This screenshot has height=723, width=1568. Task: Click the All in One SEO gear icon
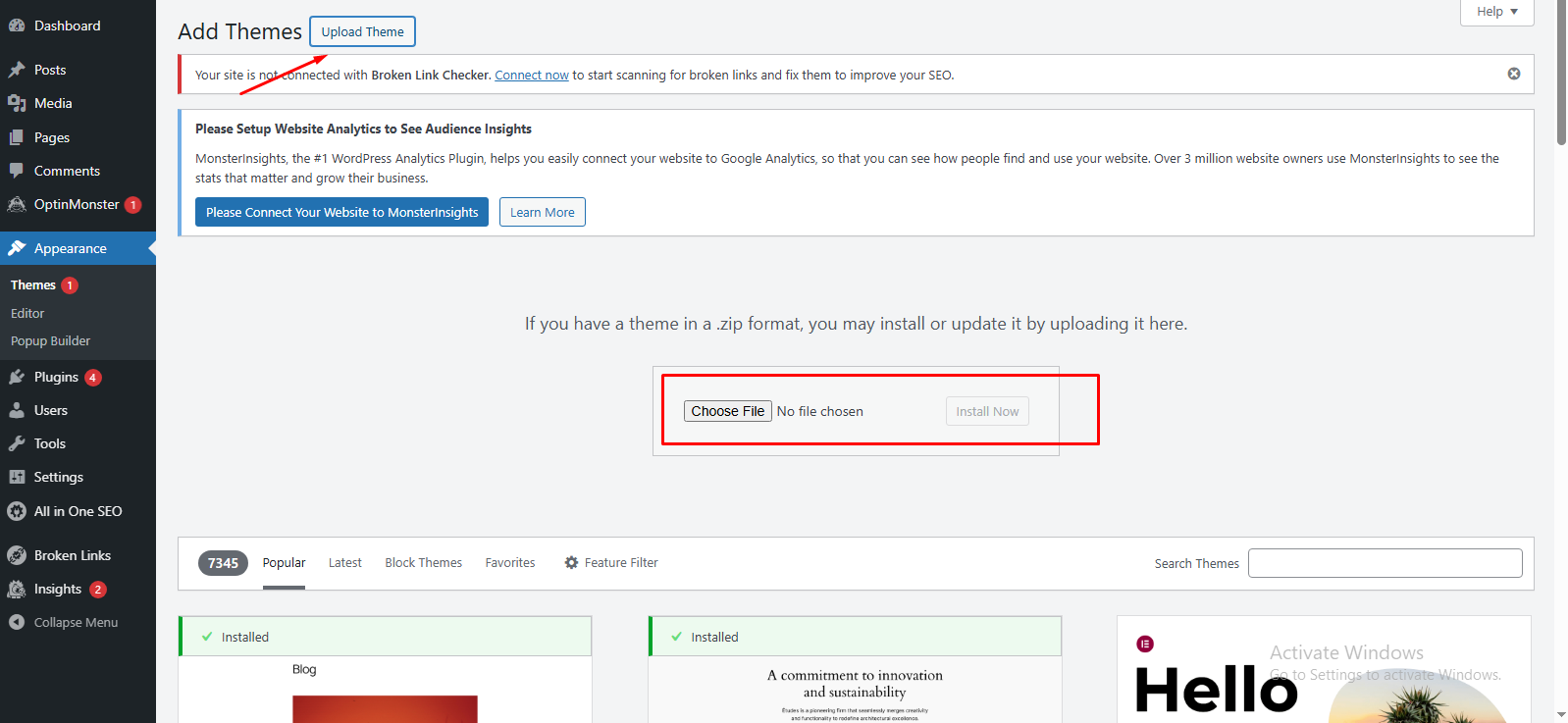(x=17, y=511)
